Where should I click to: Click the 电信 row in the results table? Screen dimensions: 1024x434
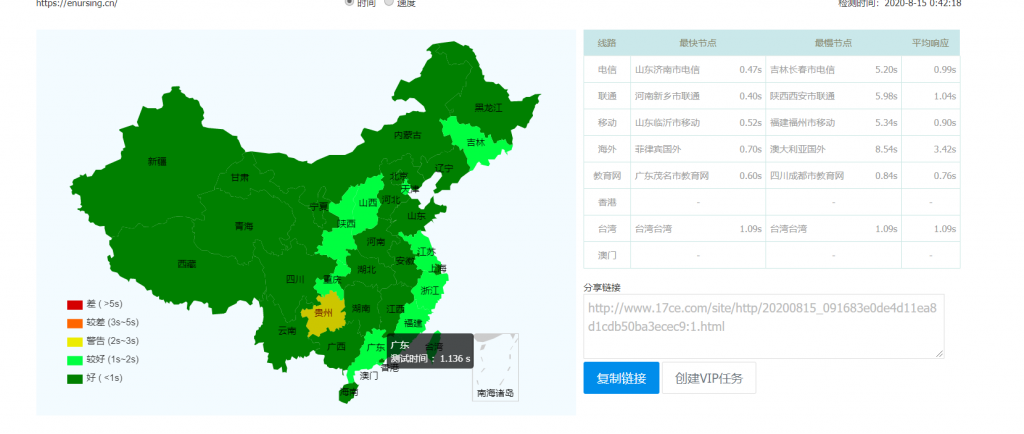pos(607,70)
